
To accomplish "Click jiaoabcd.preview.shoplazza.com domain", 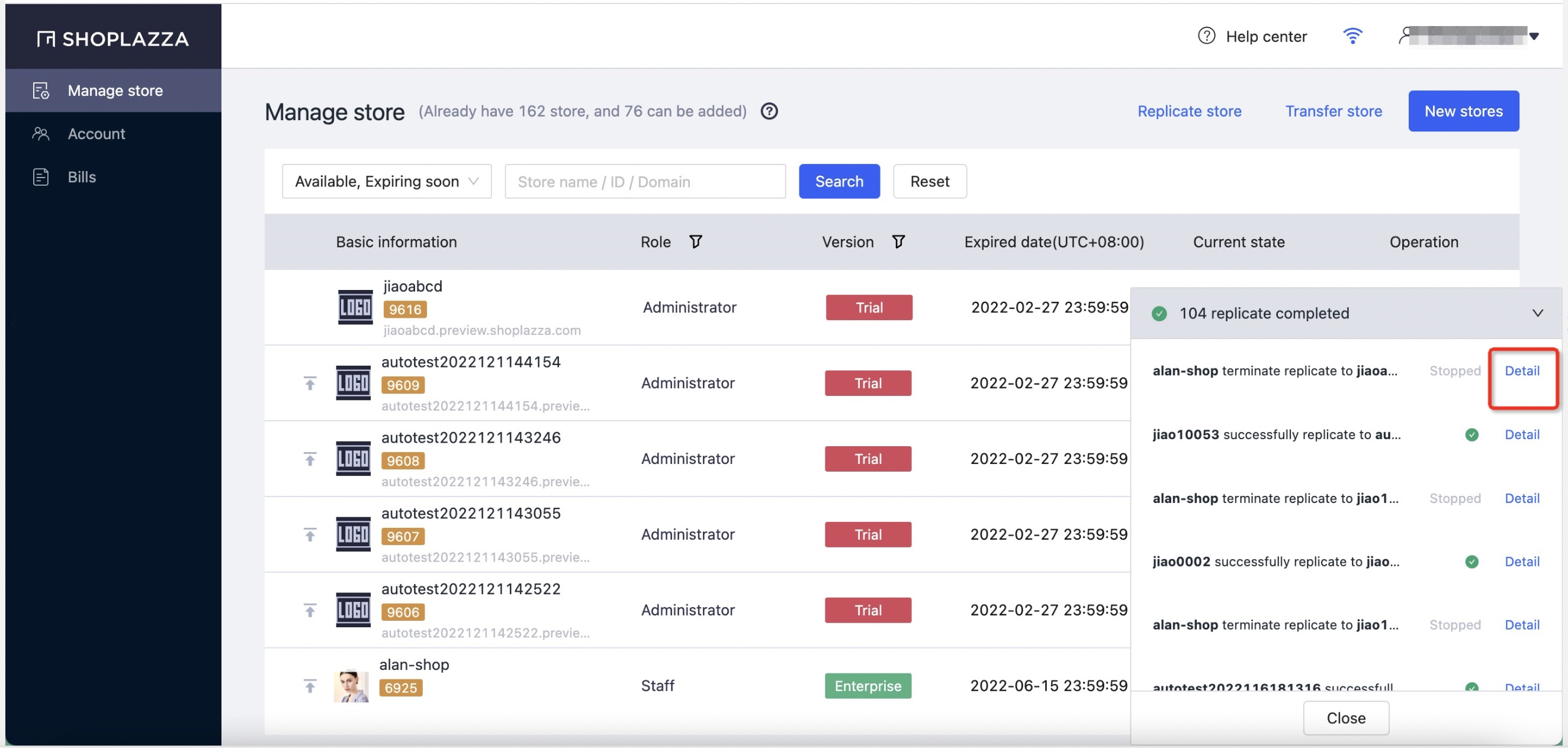I will pyautogui.click(x=481, y=330).
